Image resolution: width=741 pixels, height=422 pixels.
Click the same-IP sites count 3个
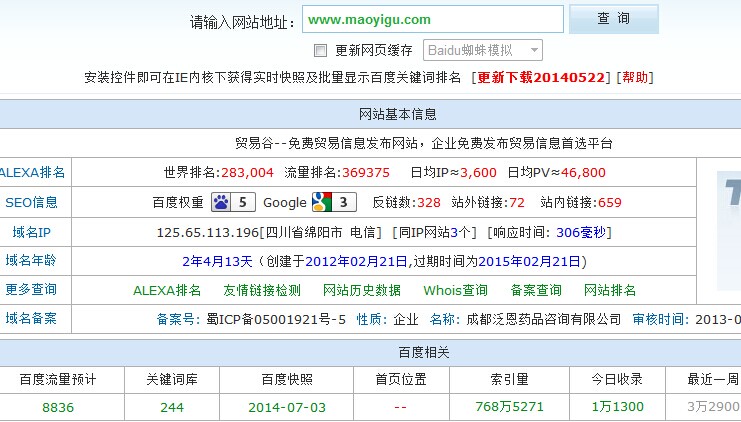pos(460,233)
